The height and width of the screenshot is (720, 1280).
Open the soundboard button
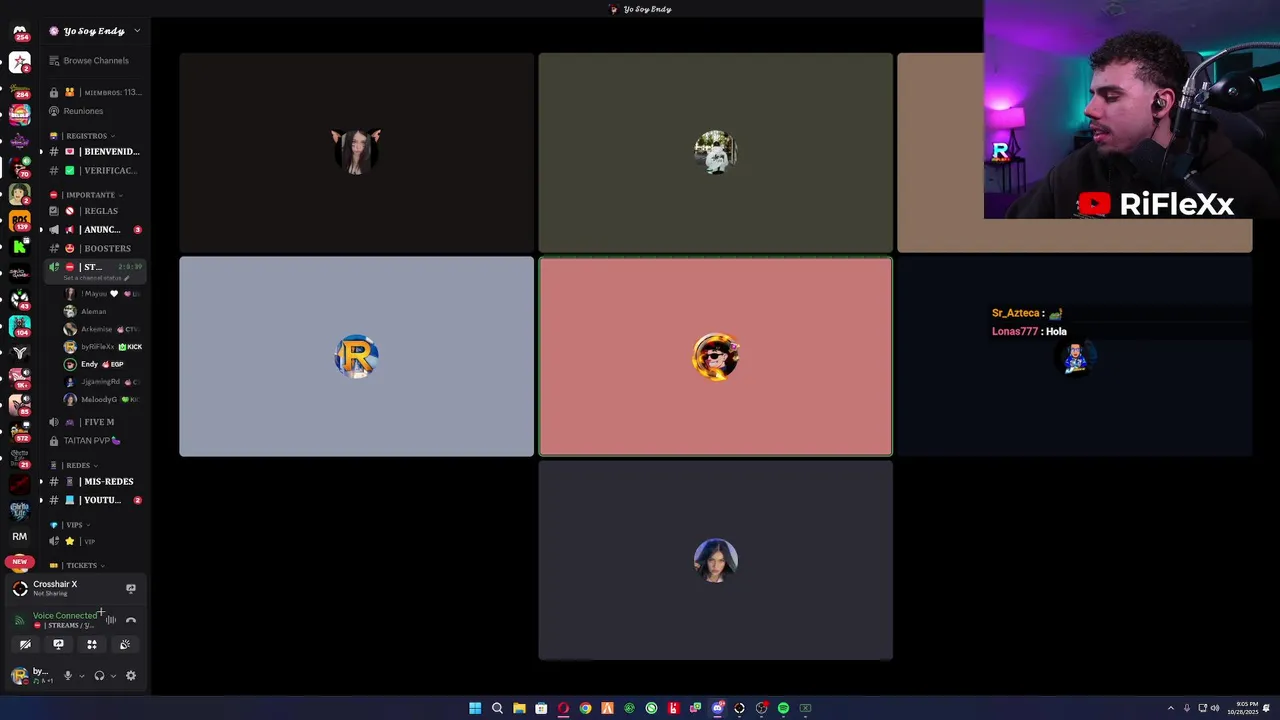click(125, 645)
